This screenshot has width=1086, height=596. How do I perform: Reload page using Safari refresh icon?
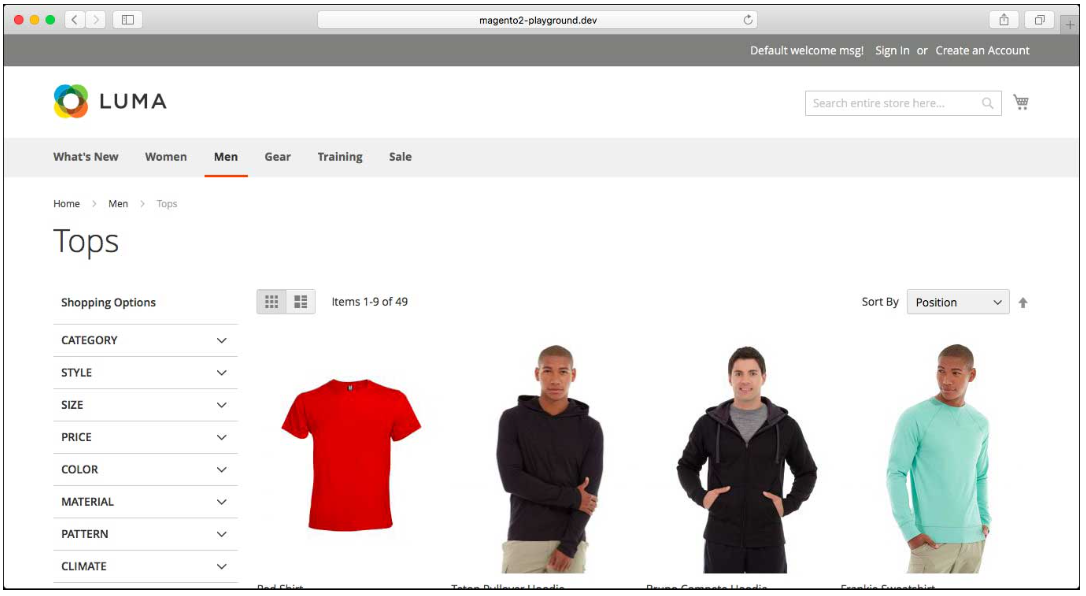(747, 20)
